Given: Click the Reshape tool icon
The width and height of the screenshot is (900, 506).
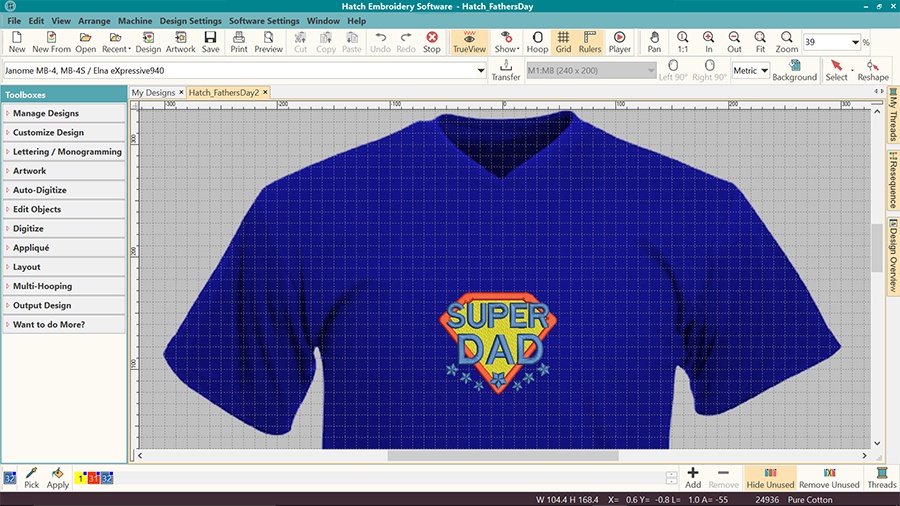Looking at the screenshot, I should (x=872, y=70).
